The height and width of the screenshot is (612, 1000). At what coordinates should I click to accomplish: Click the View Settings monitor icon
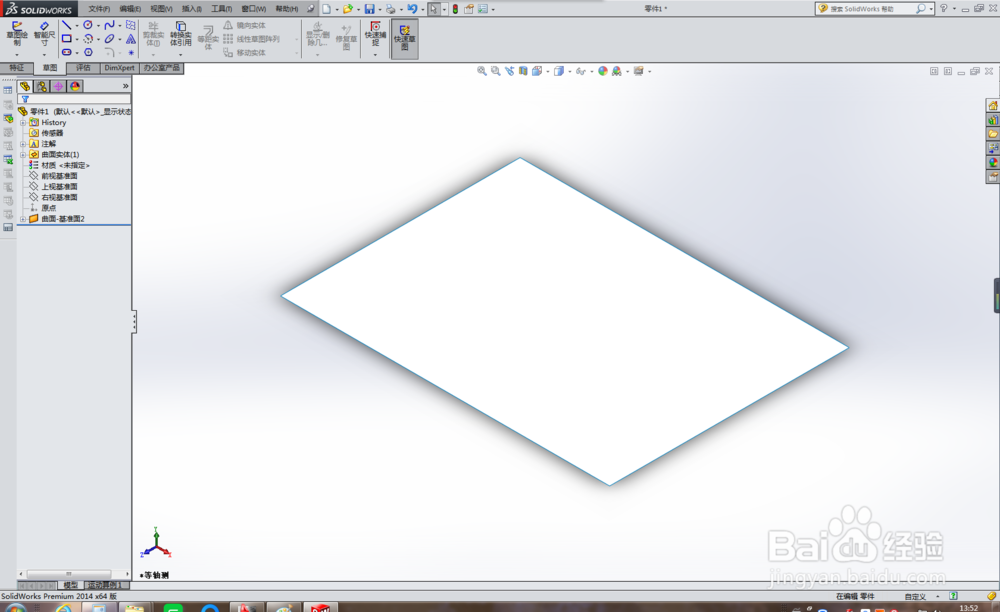click(x=638, y=71)
